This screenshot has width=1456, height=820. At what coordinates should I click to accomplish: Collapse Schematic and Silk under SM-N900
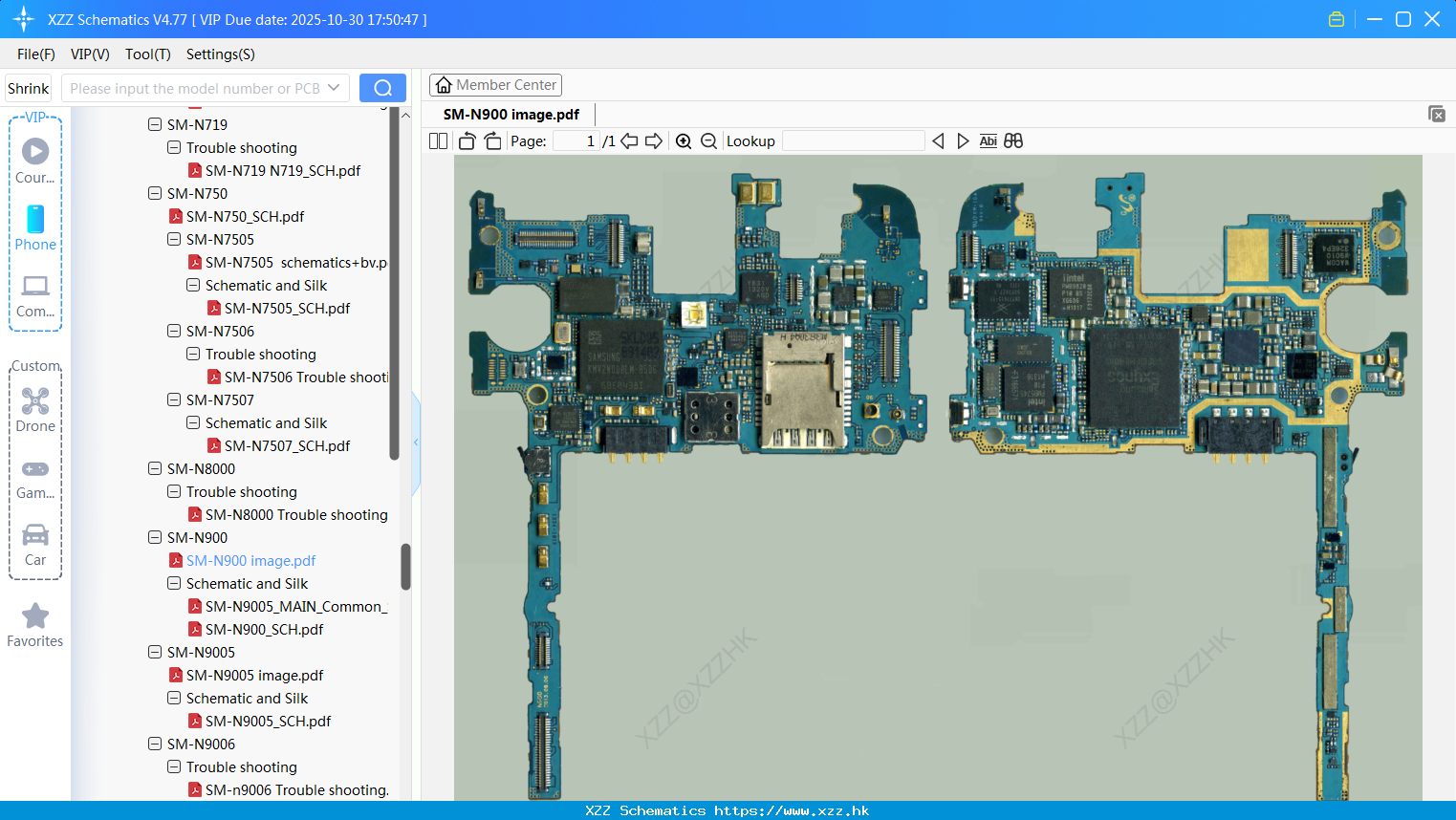(174, 583)
